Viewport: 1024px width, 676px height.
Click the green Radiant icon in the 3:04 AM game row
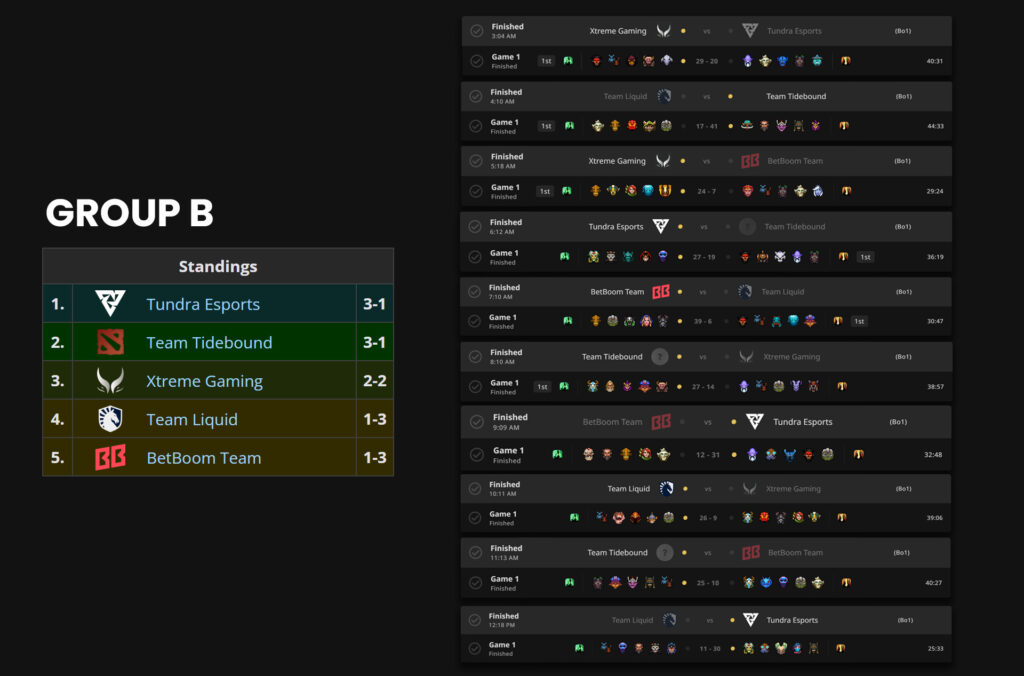click(x=568, y=61)
